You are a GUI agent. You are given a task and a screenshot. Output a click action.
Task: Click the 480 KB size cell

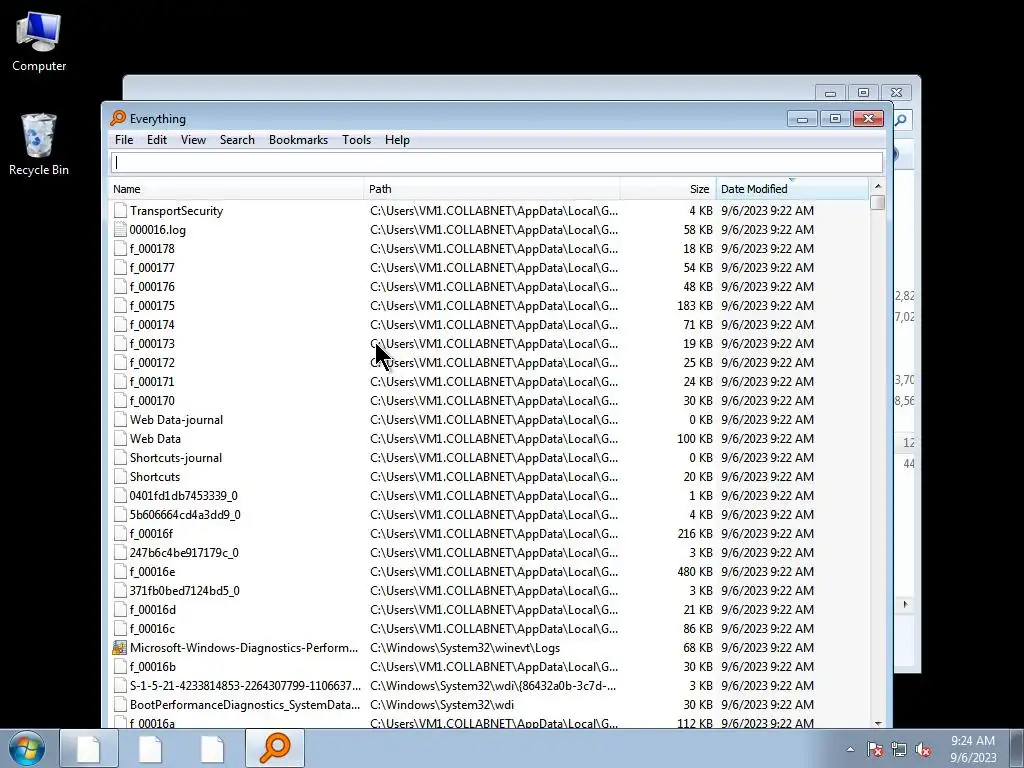(x=695, y=571)
